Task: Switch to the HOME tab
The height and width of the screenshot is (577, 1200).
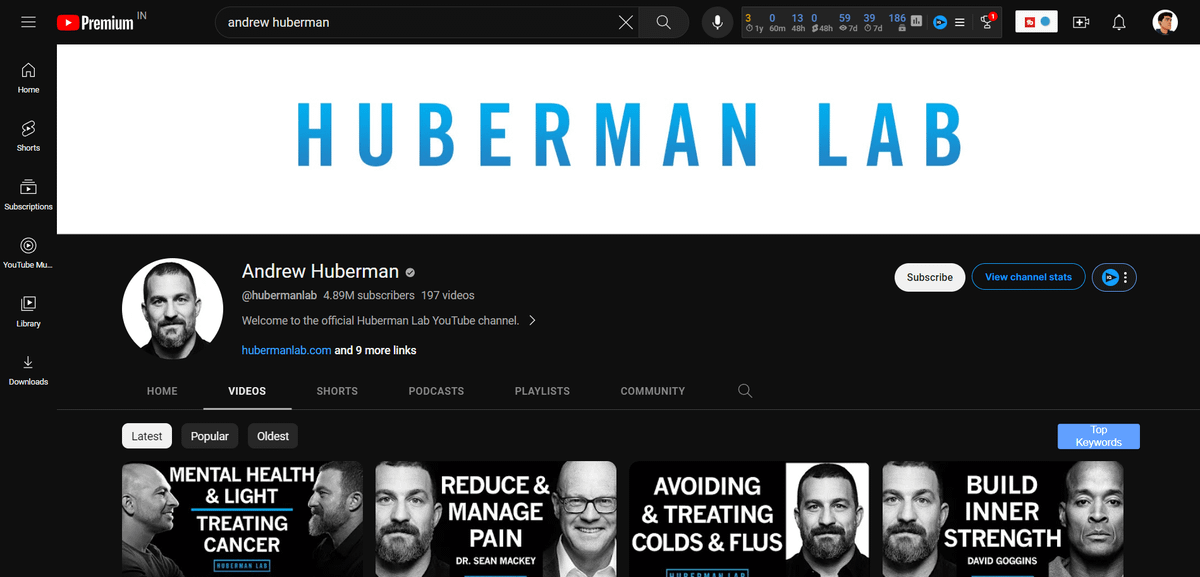Action: point(162,391)
